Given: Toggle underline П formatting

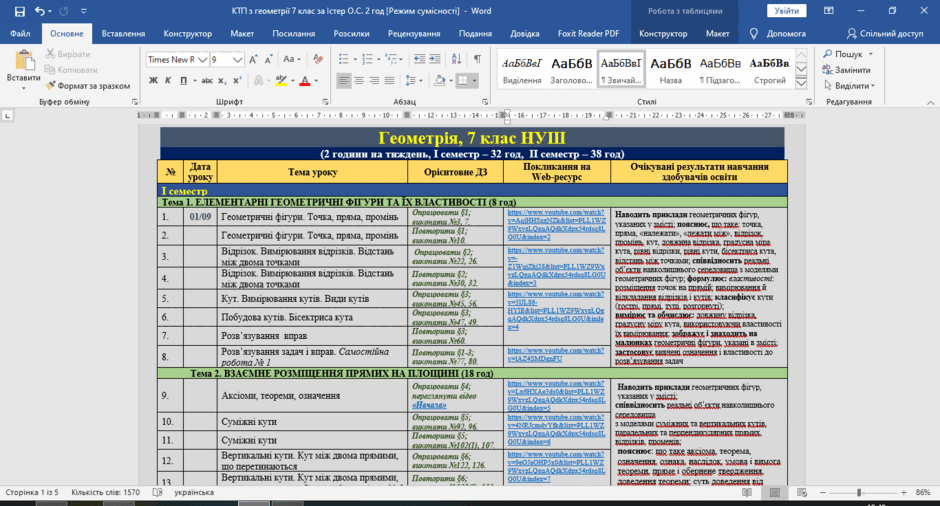Looking at the screenshot, I should point(183,80).
